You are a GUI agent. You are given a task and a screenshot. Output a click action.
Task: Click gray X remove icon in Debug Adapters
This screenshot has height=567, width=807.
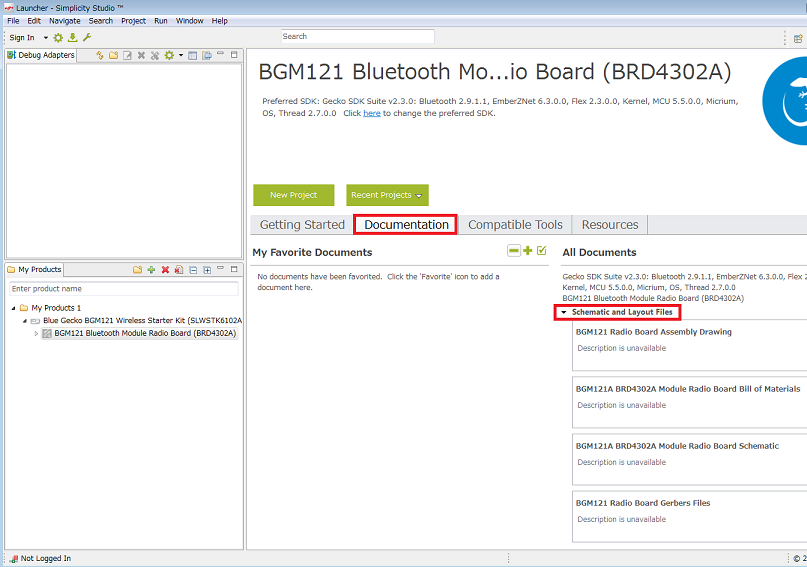click(141, 55)
